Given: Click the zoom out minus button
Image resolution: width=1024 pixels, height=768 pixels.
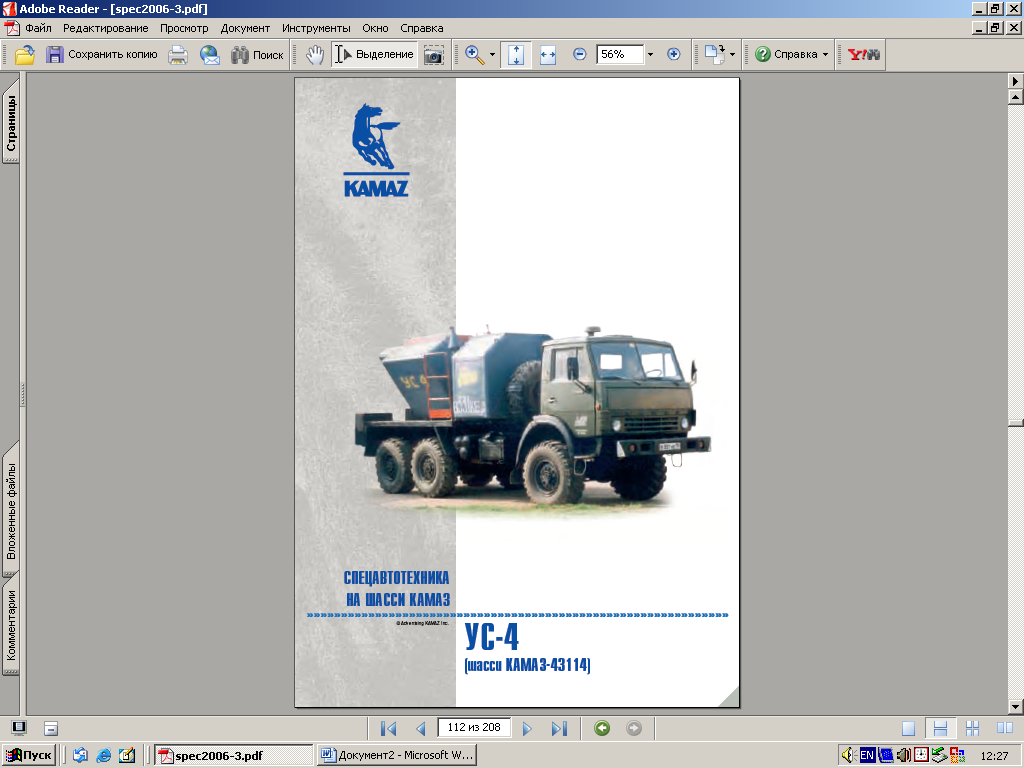Looking at the screenshot, I should pos(579,54).
